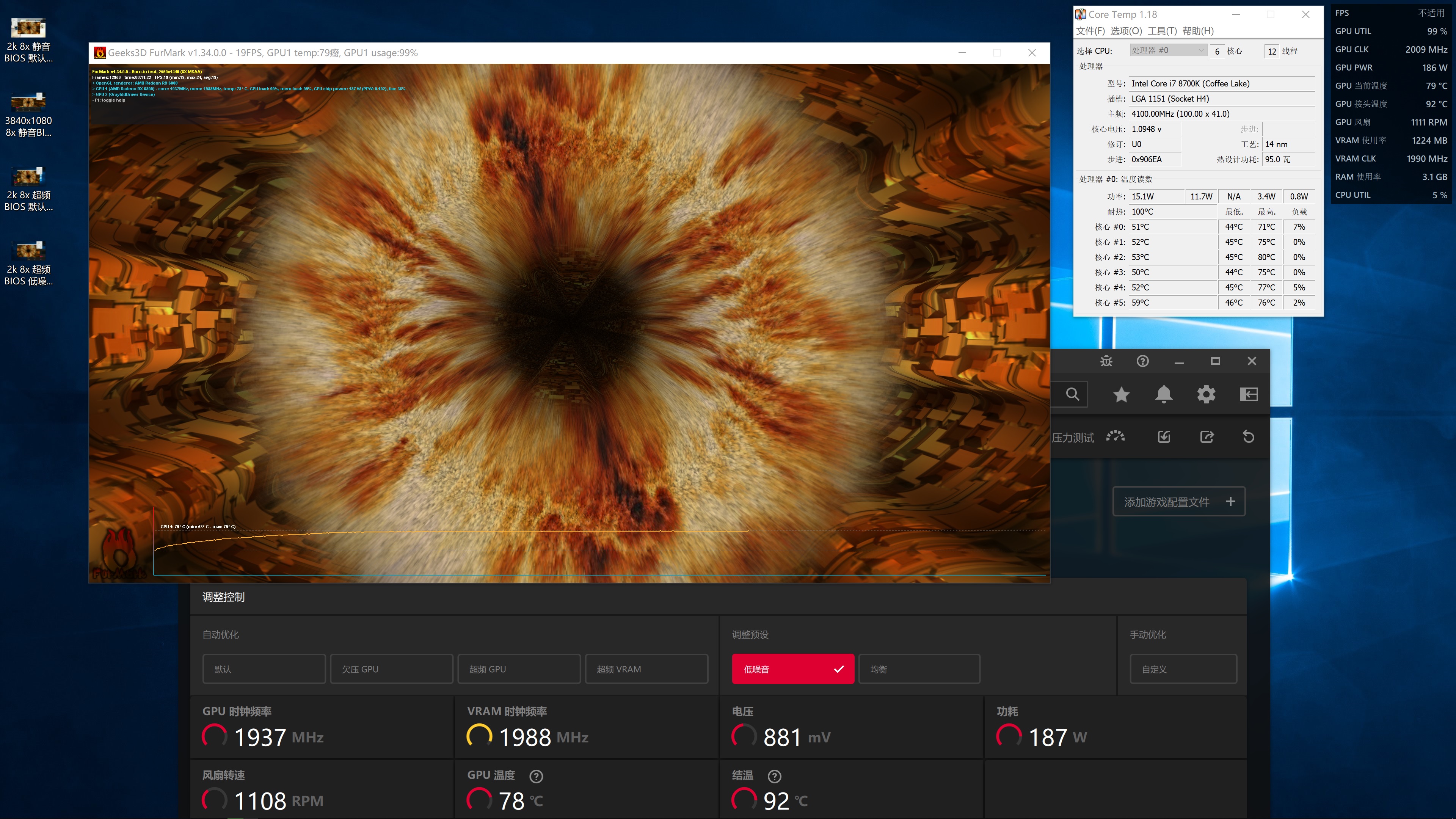Open notifications bell icon
Image resolution: width=1456 pixels, height=819 pixels.
click(1163, 394)
